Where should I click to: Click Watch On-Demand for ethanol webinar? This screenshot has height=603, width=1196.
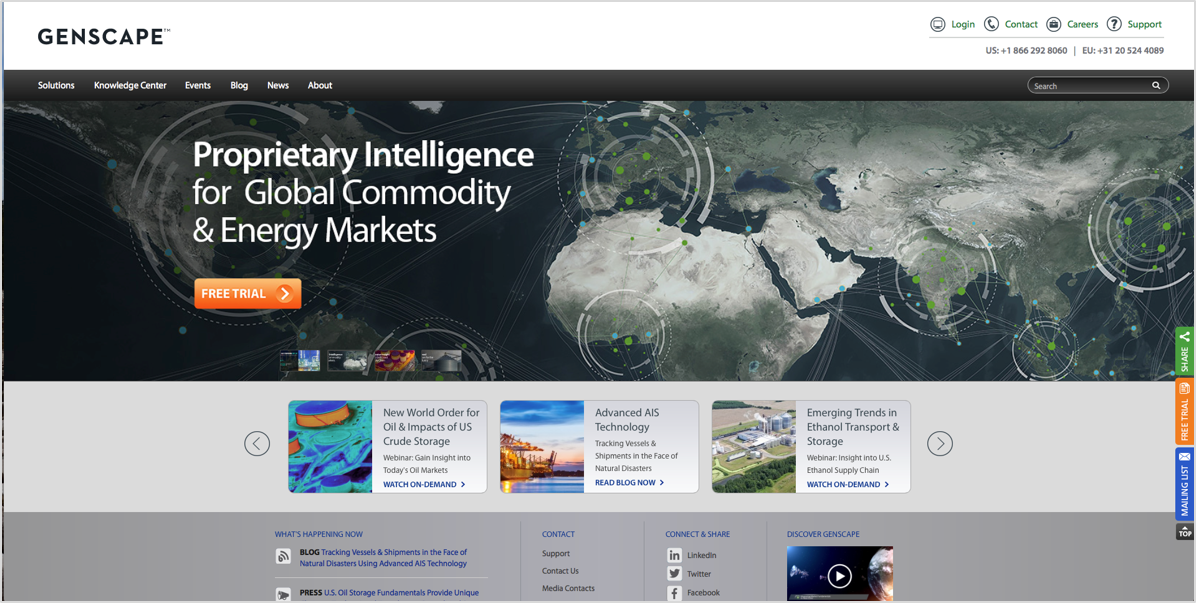[x=847, y=485]
